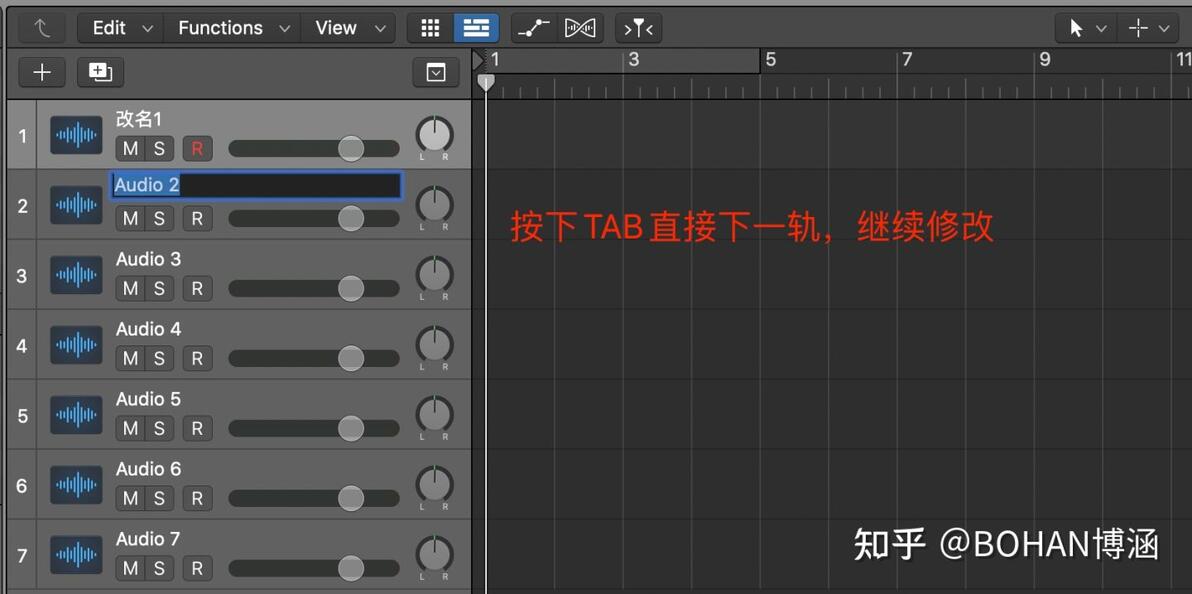The width and height of the screenshot is (1192, 594).
Task: Solo the Audio 5 track
Action: pyautogui.click(x=160, y=428)
